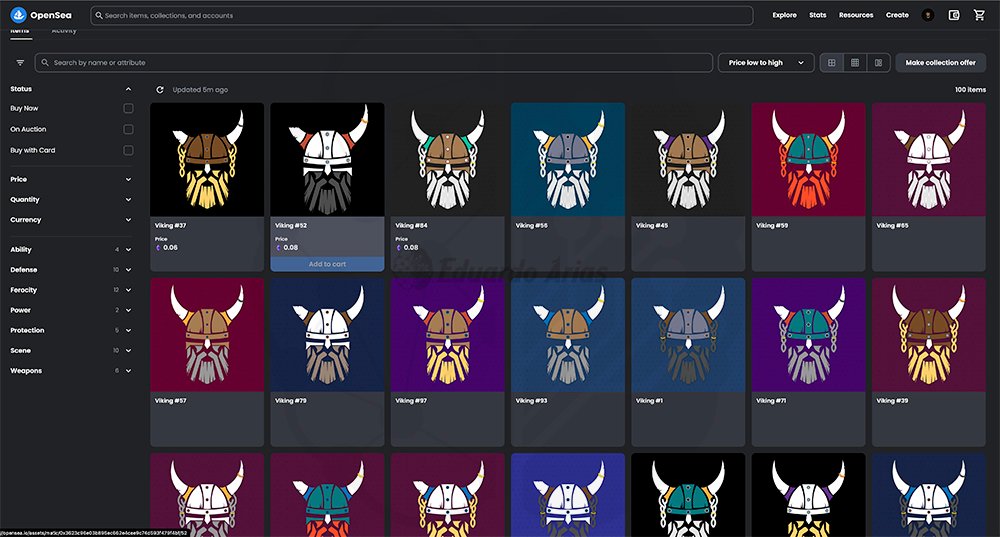The width and height of the screenshot is (1000, 537).
Task: Switch to the Activity tab
Action: tap(64, 31)
